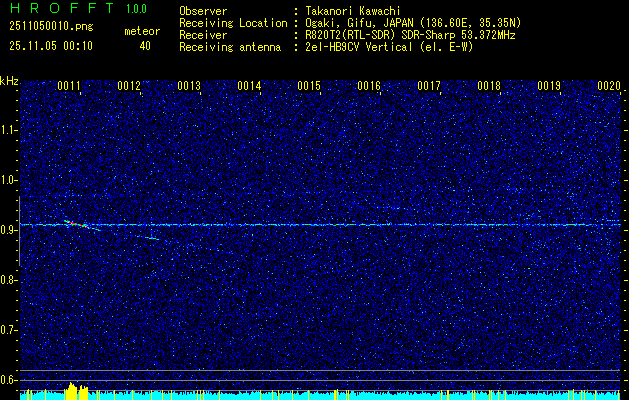Click the 0.7 kHz axis label
This screenshot has height=400, width=629.
click(9, 330)
